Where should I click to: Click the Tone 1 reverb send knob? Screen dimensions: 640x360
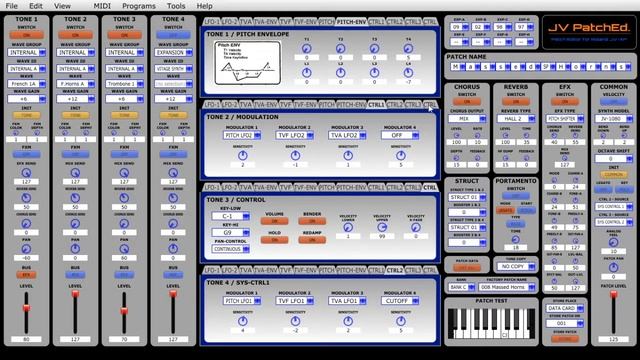[x=26, y=198]
